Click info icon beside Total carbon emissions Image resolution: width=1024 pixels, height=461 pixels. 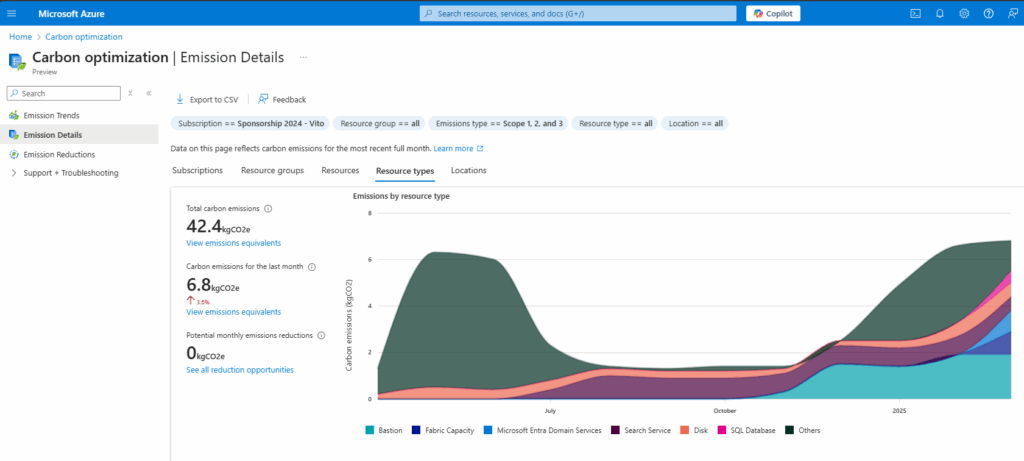[268, 209]
